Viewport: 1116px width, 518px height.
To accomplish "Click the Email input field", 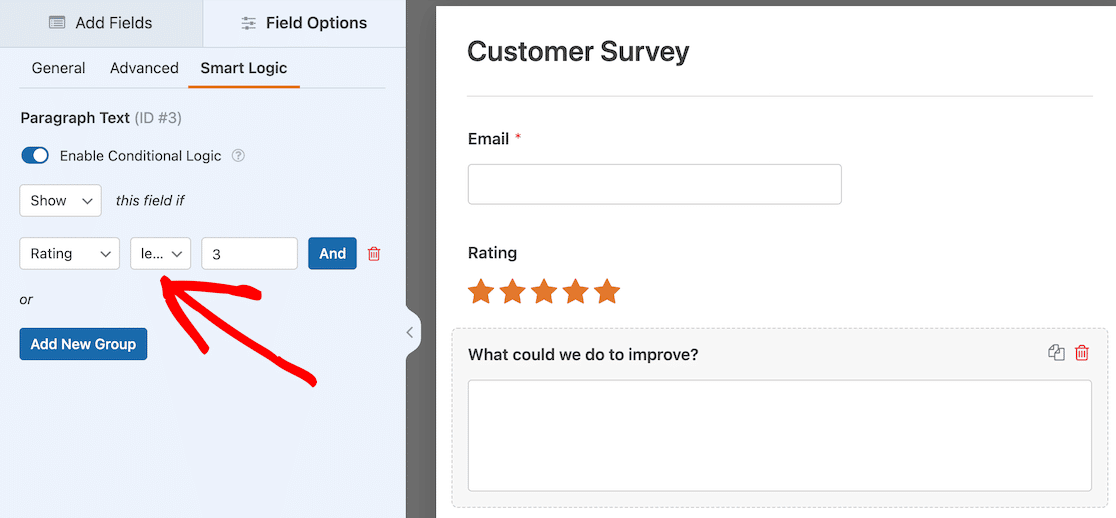I will click(654, 185).
